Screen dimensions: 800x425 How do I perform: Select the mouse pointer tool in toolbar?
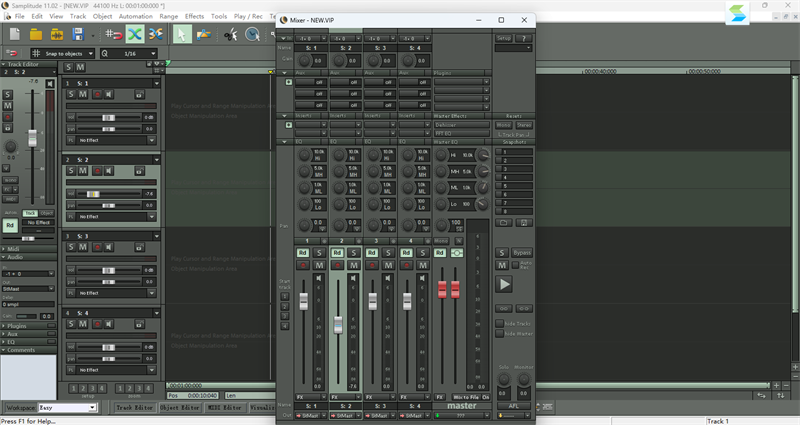[x=182, y=34]
